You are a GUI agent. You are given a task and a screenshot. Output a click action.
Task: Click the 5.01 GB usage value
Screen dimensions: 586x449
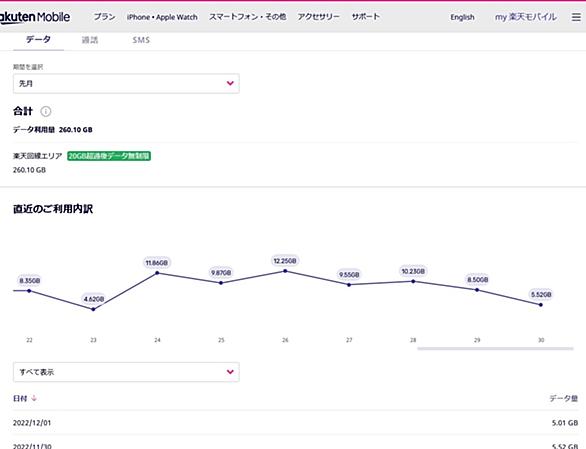[565, 423]
